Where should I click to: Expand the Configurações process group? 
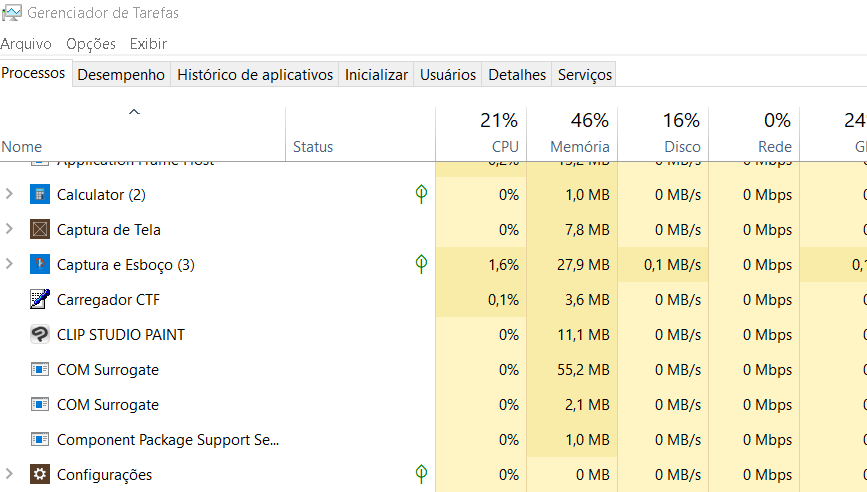click(9, 474)
